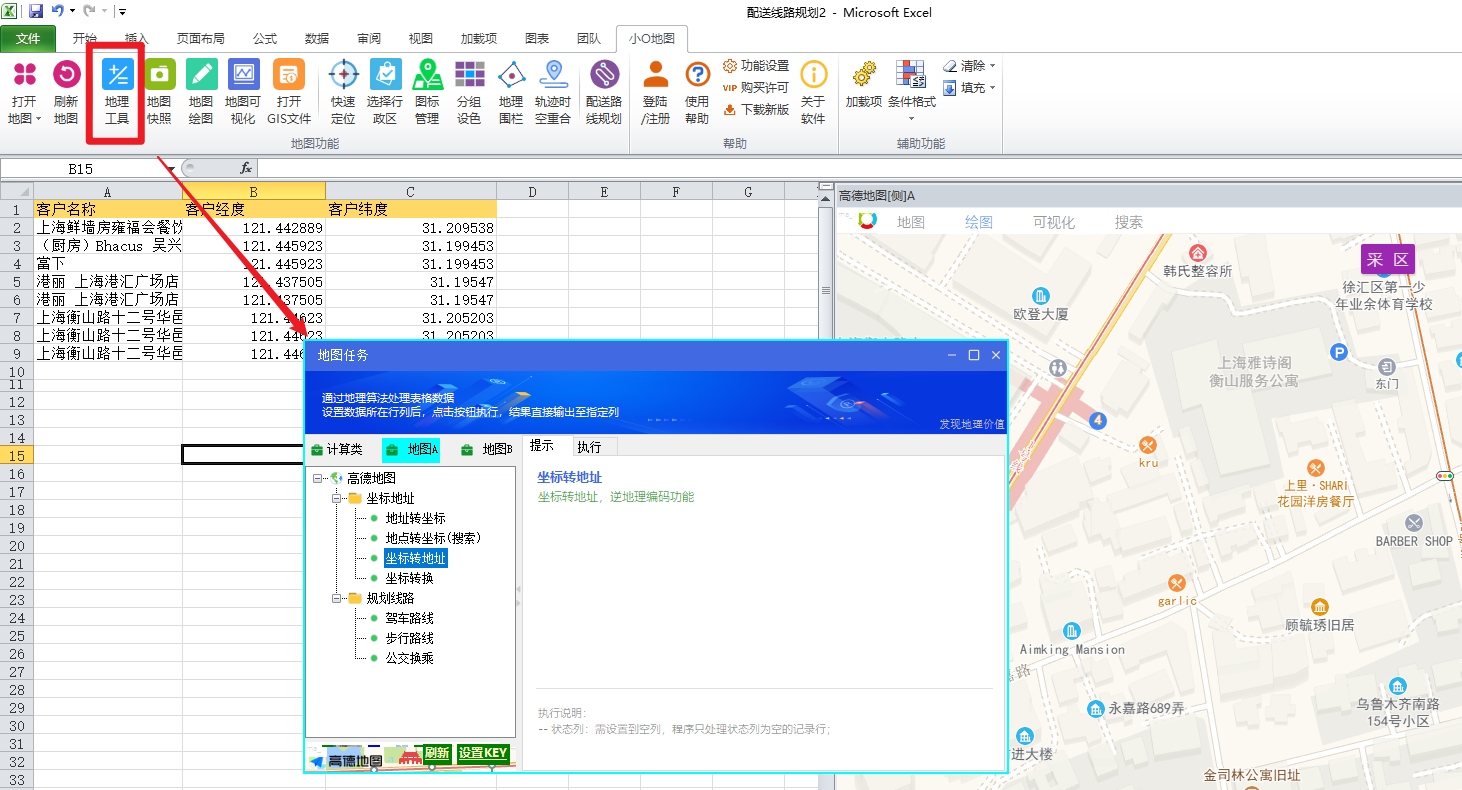Select 坐标转换 tree item

[x=410, y=578]
